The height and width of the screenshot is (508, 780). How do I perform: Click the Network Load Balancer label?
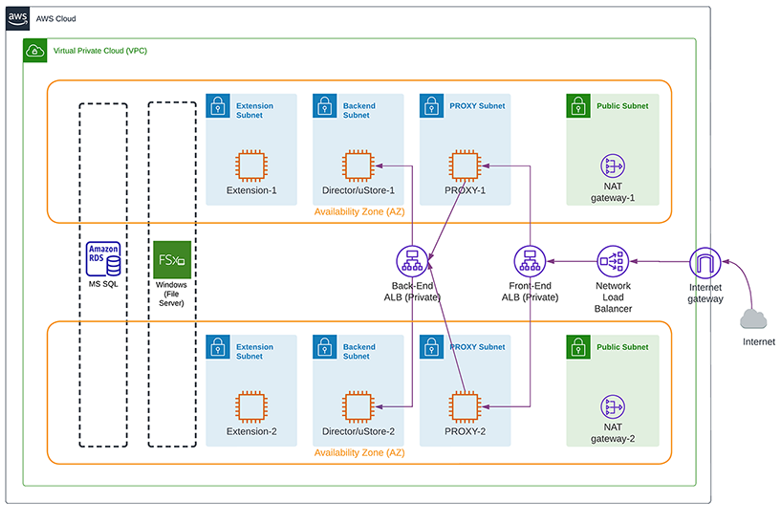(x=613, y=297)
